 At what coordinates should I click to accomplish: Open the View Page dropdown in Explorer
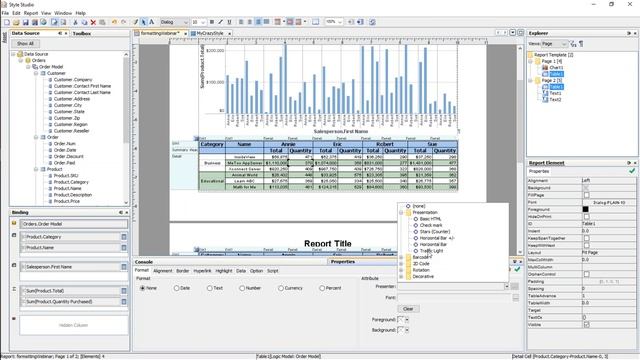564,44
